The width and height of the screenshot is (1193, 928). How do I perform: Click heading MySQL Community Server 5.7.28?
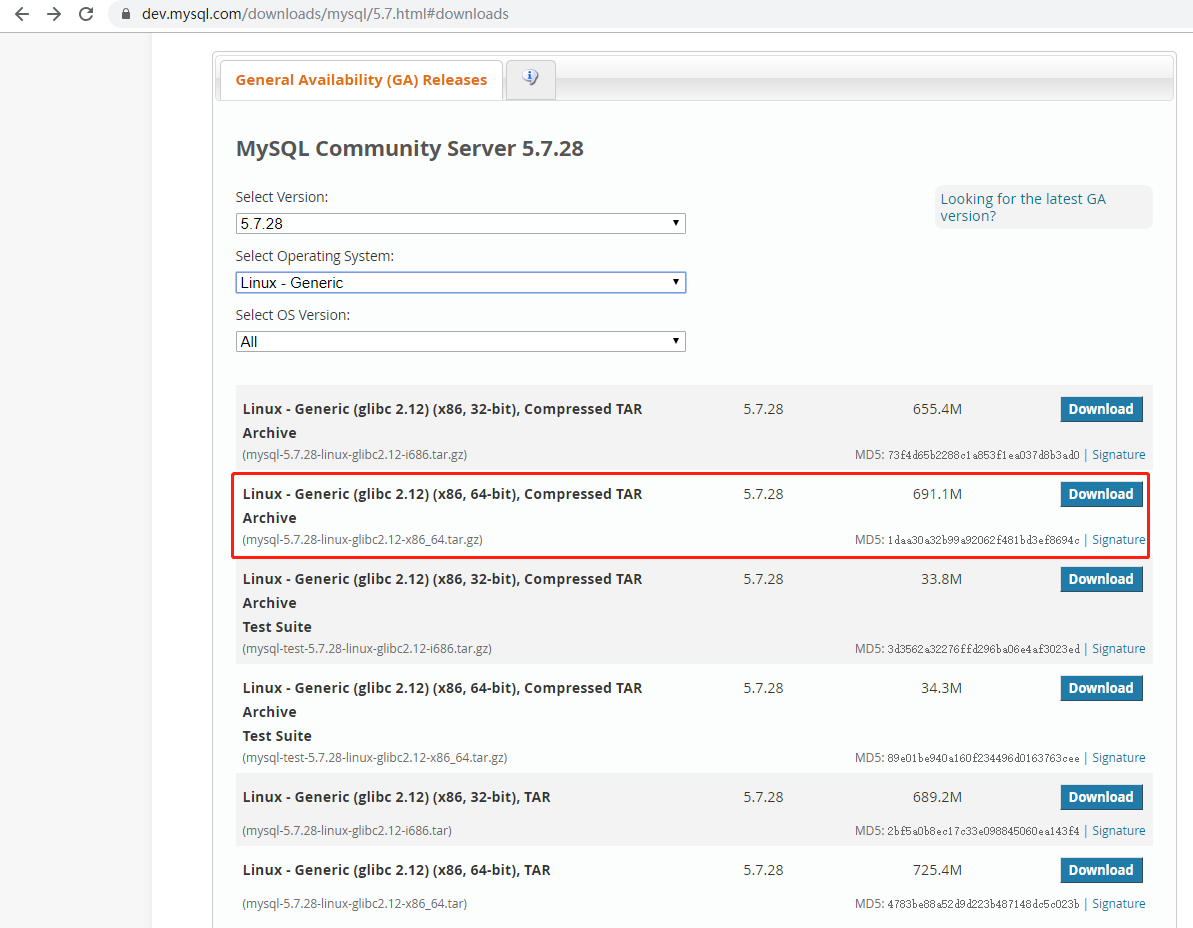click(x=409, y=148)
